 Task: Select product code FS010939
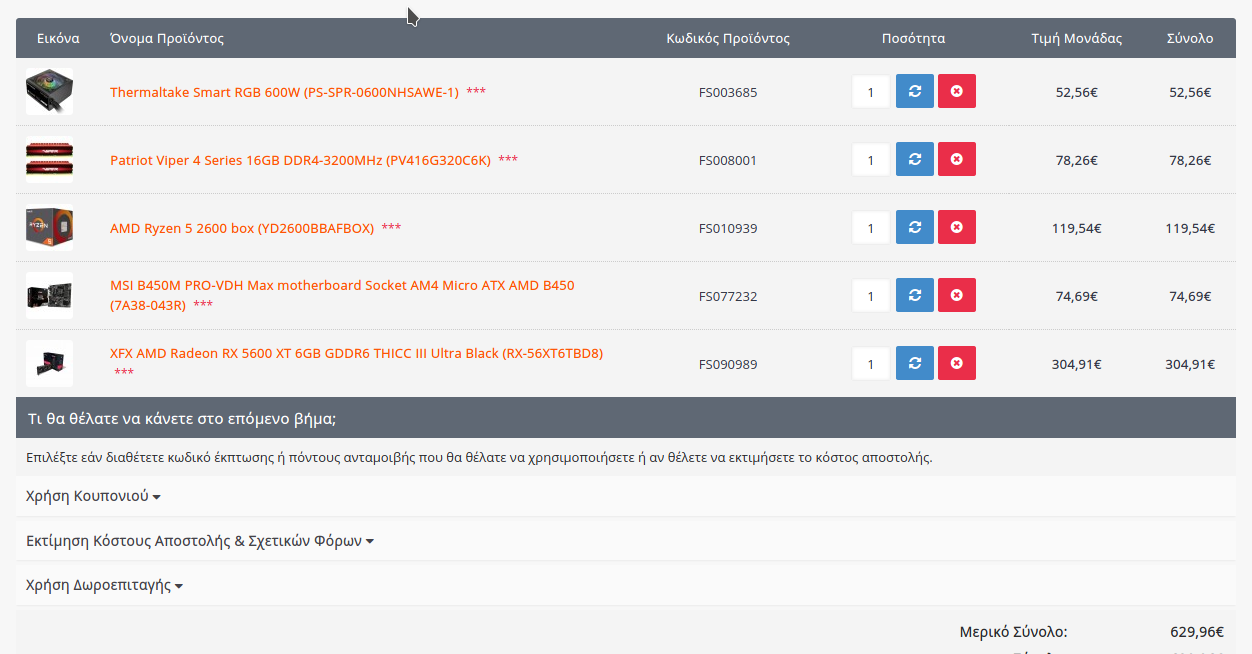[x=728, y=228]
